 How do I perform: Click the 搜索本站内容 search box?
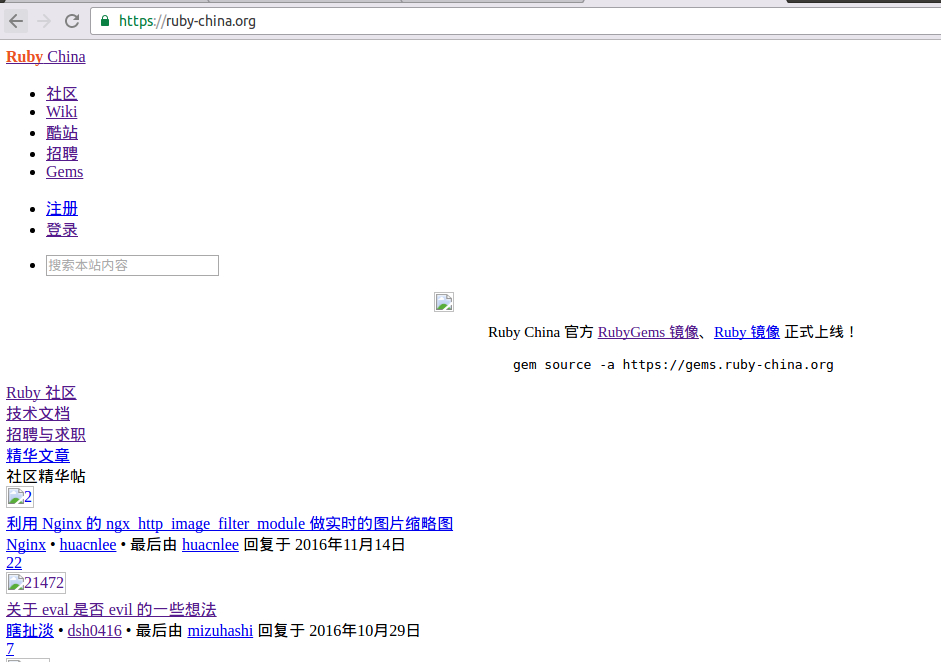132,265
